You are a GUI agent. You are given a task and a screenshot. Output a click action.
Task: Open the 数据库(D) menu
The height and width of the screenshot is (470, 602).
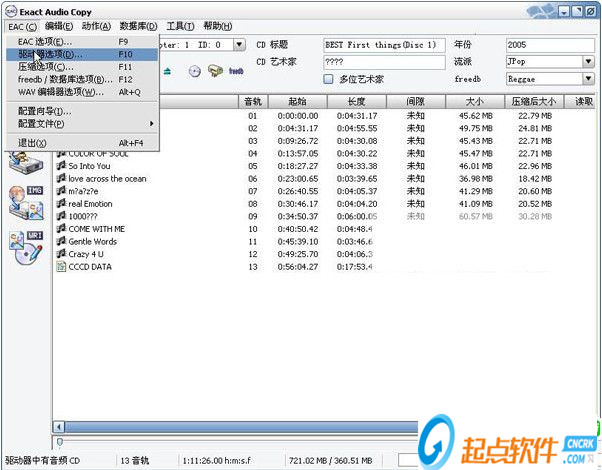139,26
